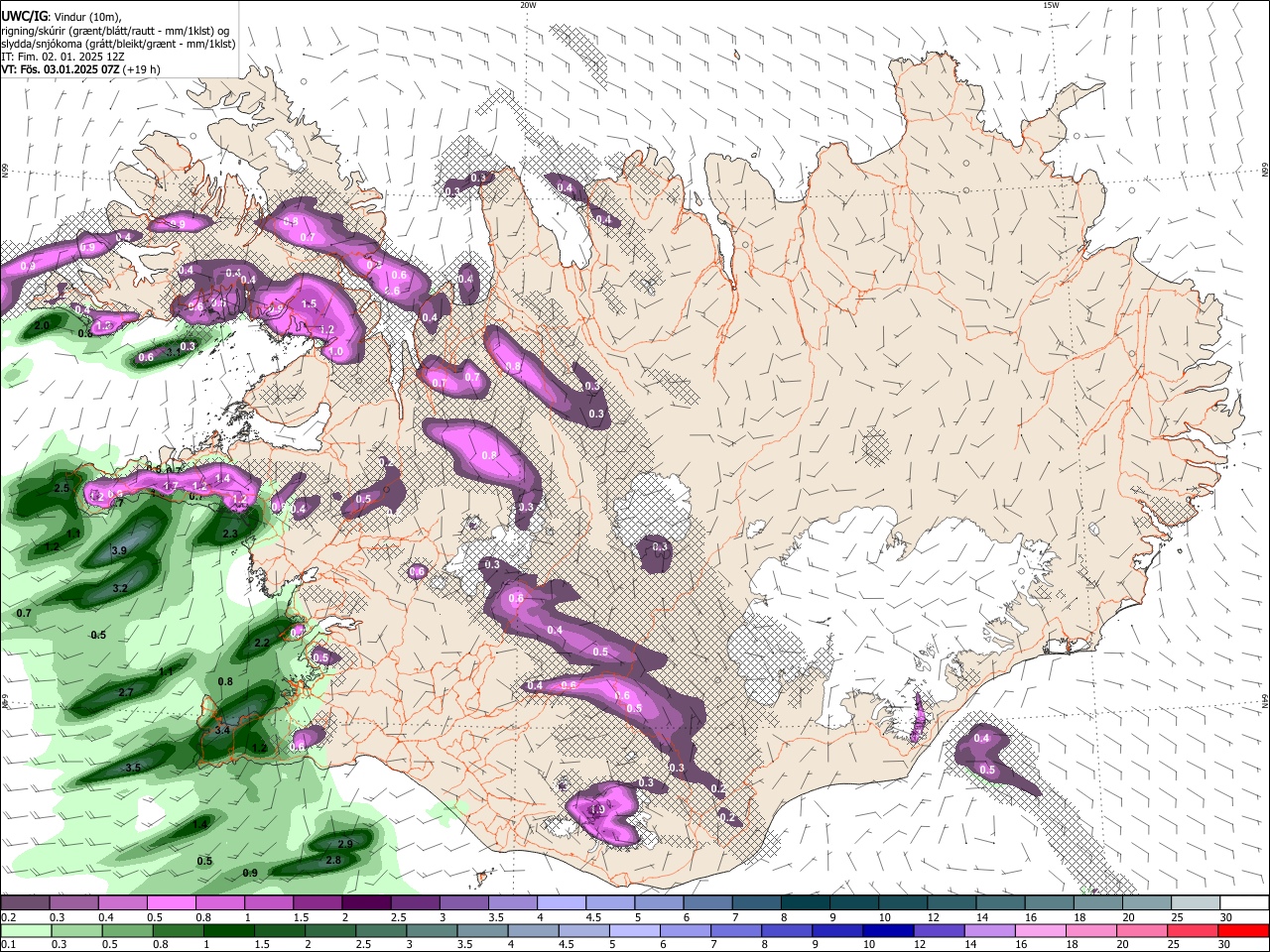Click the '3.4' rain value on the map
1270x952 pixels.
click(222, 730)
